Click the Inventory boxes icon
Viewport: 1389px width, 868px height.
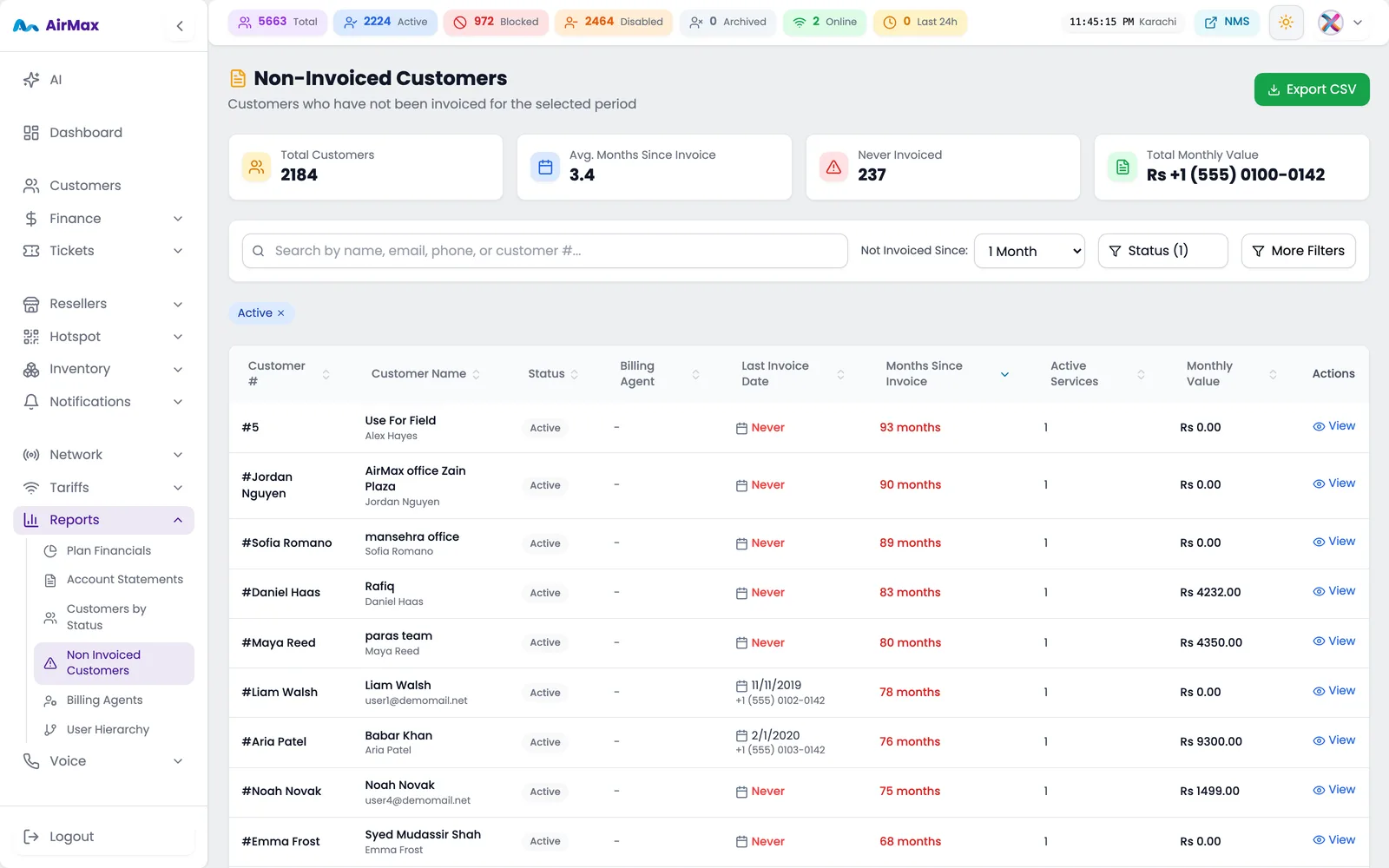click(31, 369)
